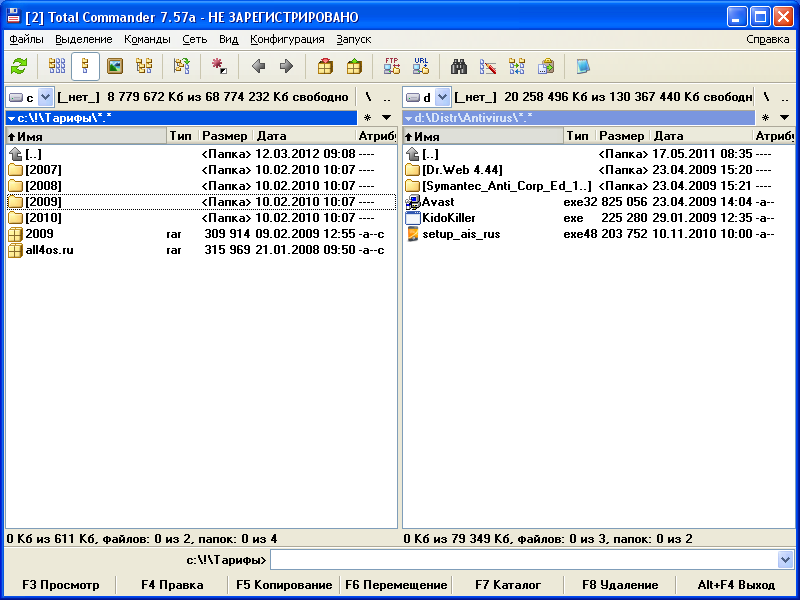This screenshot has height=600, width=800.
Task: Click the left panel [..] parent entry
Action: click(202, 154)
